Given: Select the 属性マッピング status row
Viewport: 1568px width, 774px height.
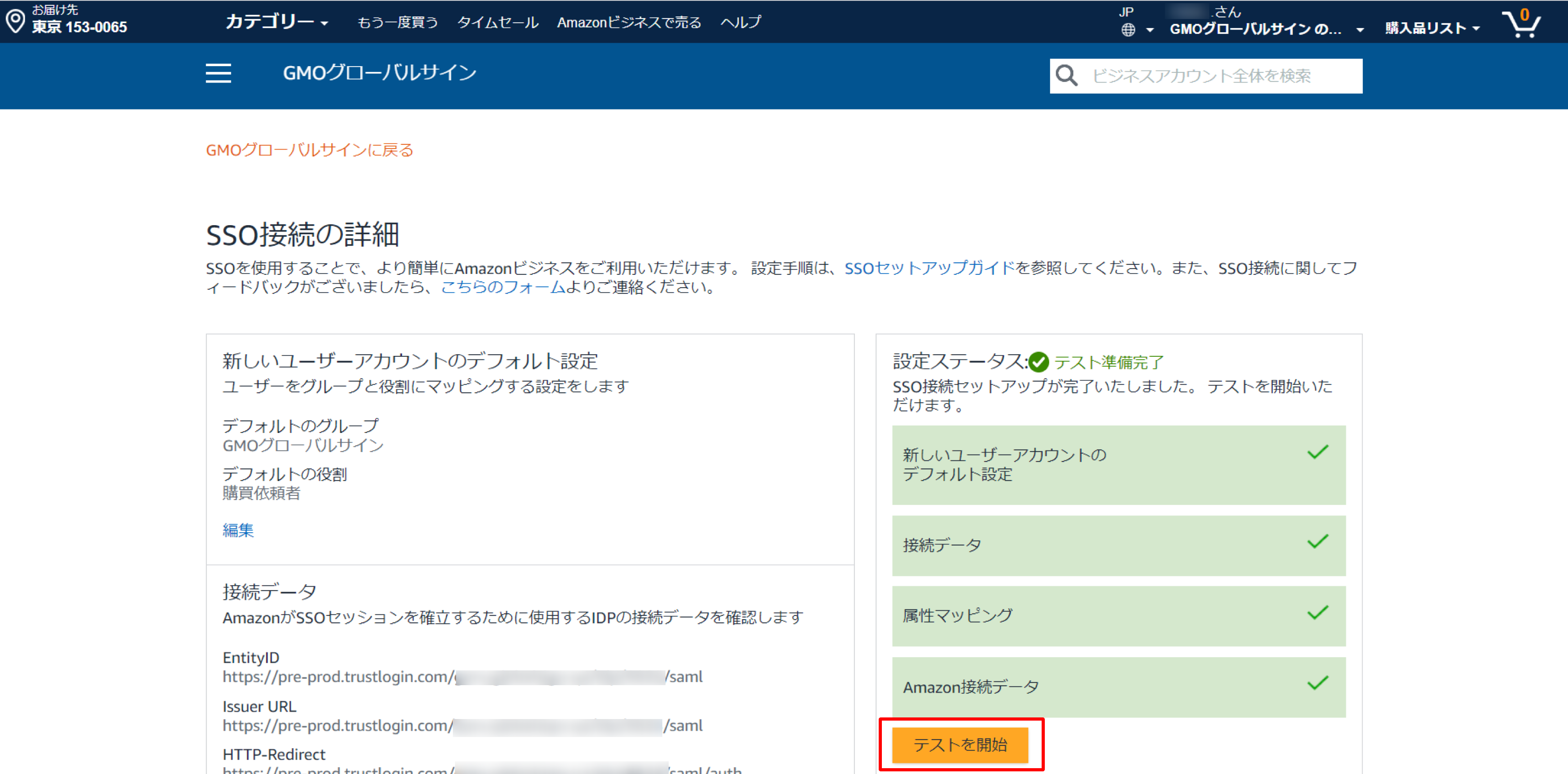Looking at the screenshot, I should [x=1119, y=616].
